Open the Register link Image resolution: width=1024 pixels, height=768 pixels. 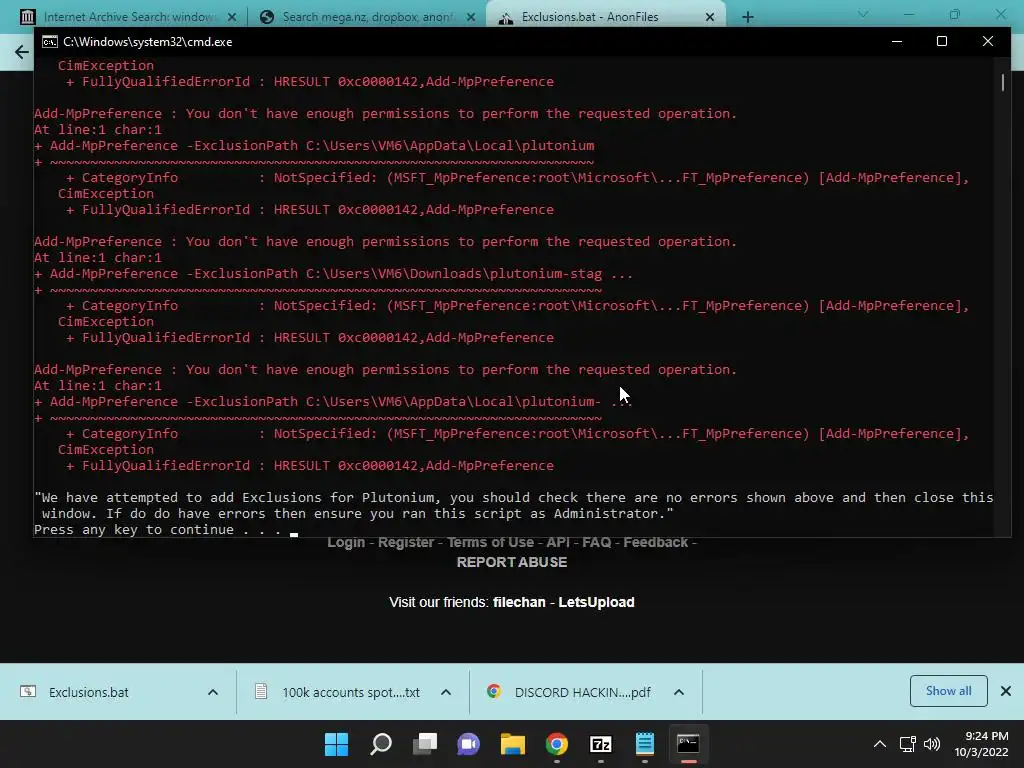point(406,542)
